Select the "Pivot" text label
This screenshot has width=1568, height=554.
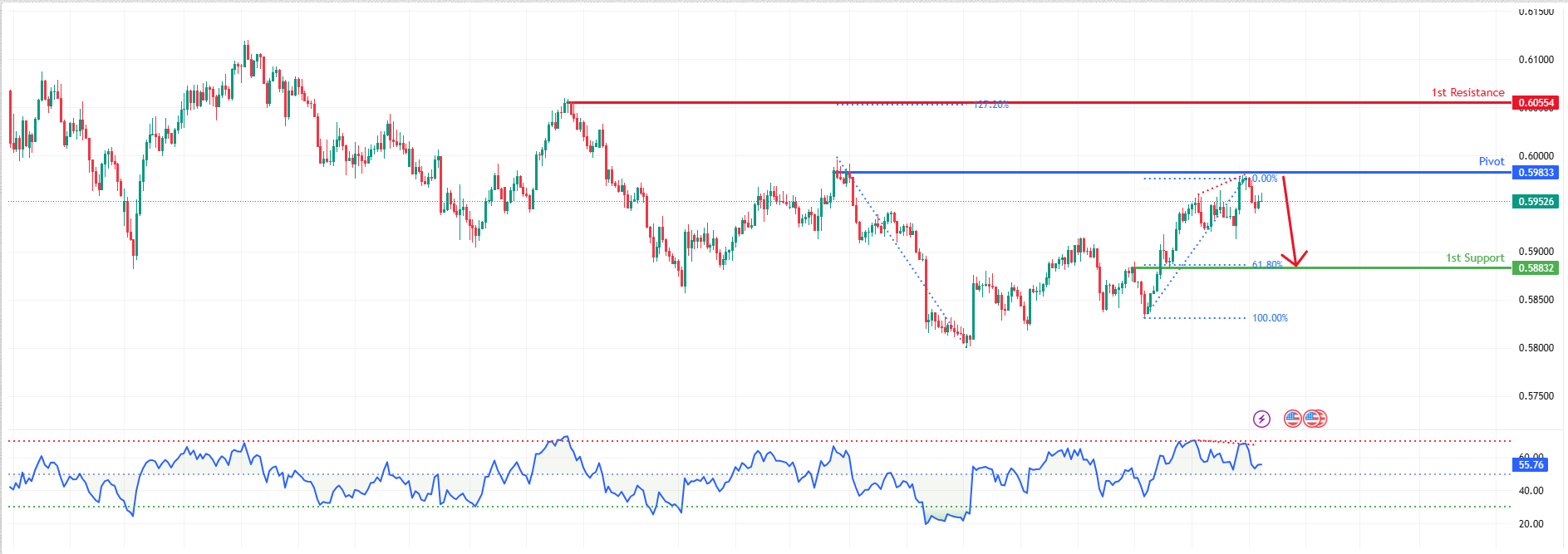click(1492, 161)
